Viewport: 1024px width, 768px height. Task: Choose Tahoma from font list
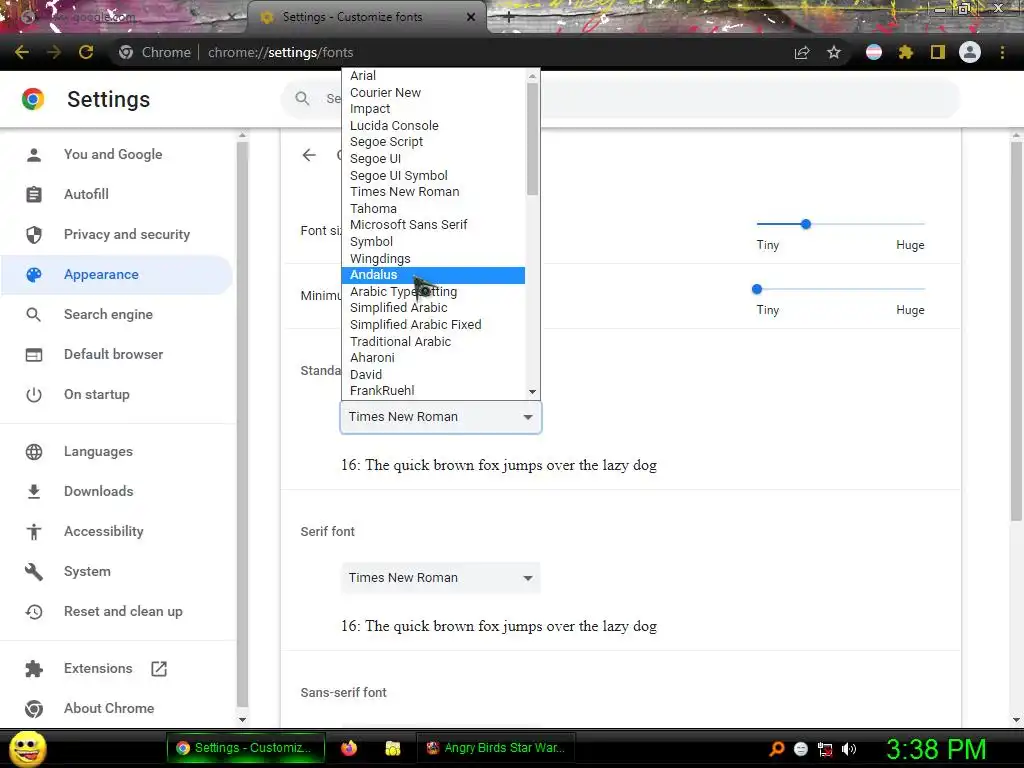pos(433,208)
